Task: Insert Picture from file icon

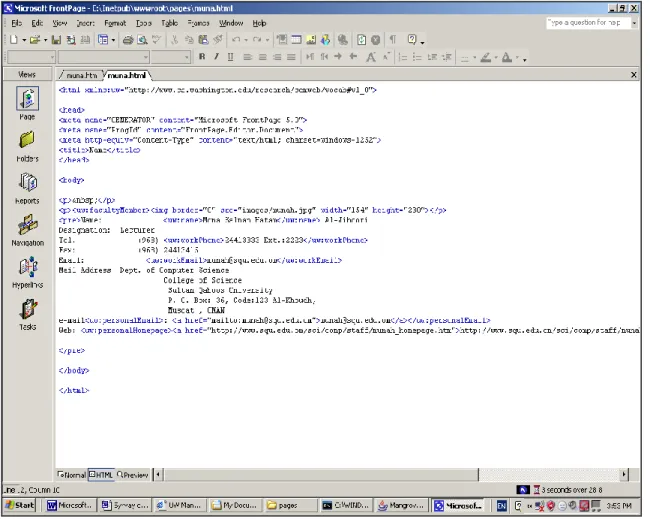Action: coord(311,40)
